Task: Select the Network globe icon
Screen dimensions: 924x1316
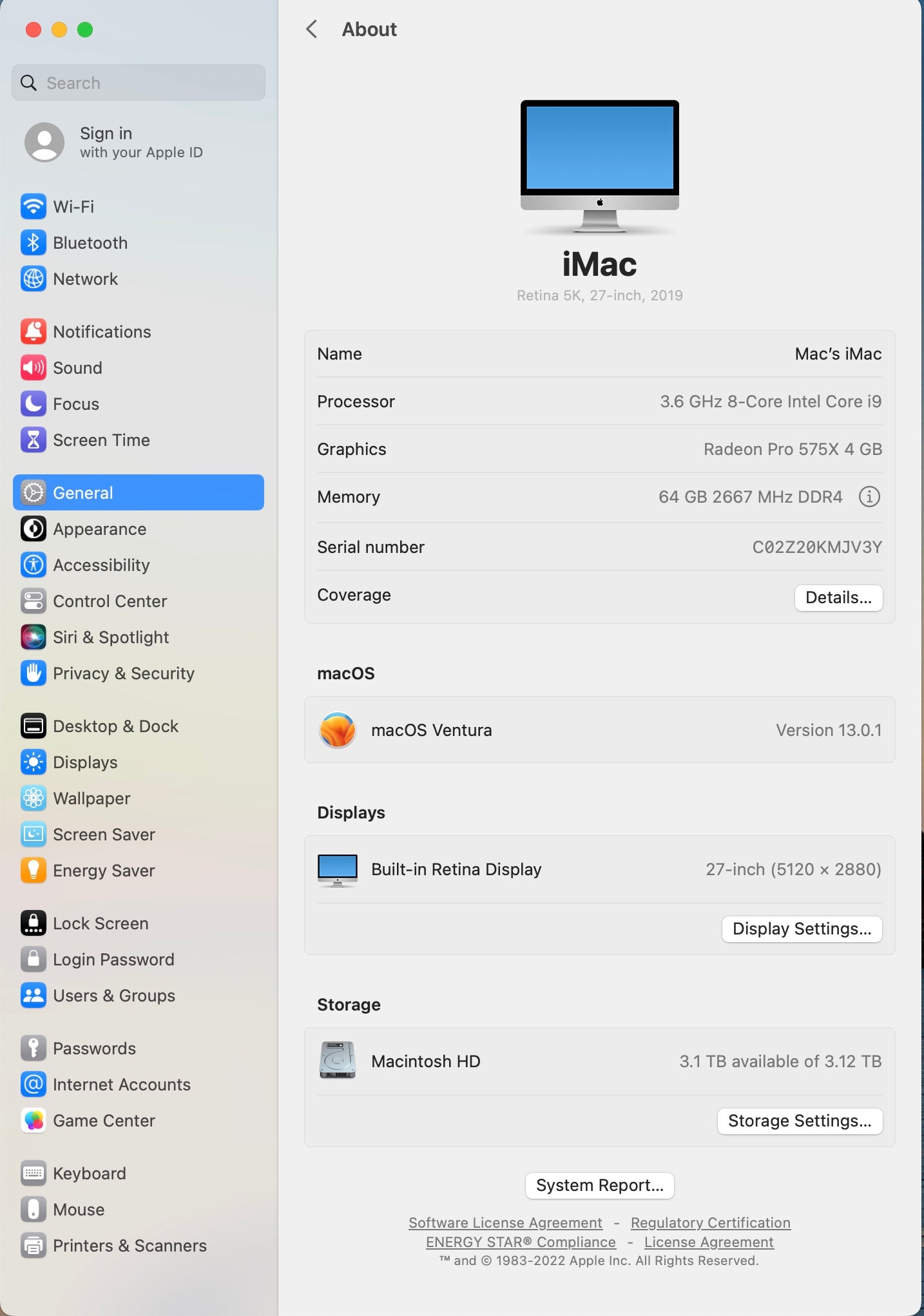Action: point(34,279)
